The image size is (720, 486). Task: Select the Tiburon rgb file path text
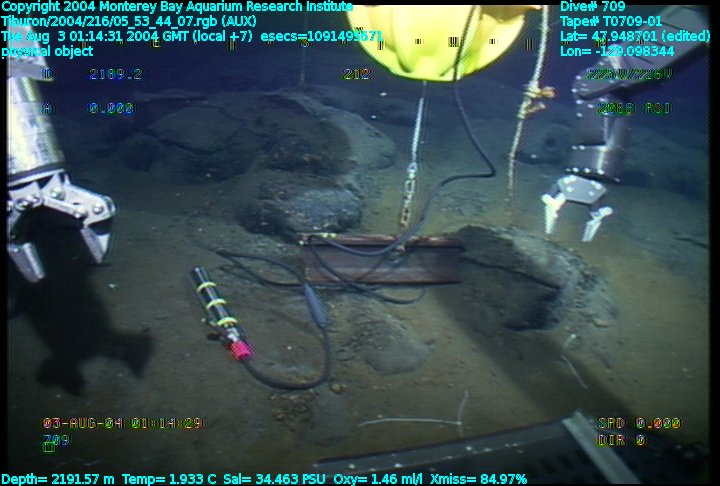coord(128,20)
